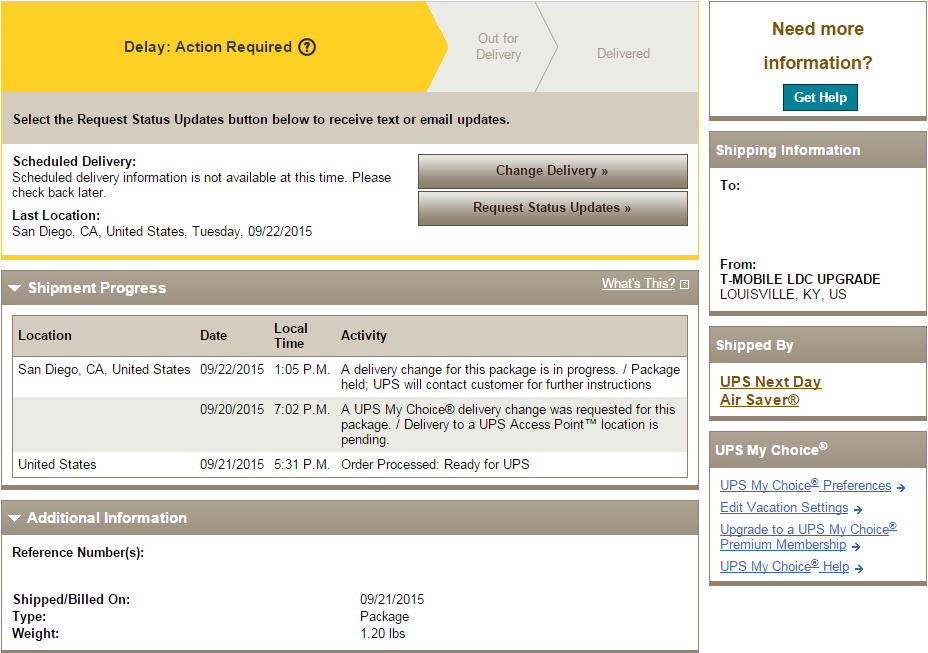
Task: Collapse the Additional Information section triangle
Action: tap(15, 518)
